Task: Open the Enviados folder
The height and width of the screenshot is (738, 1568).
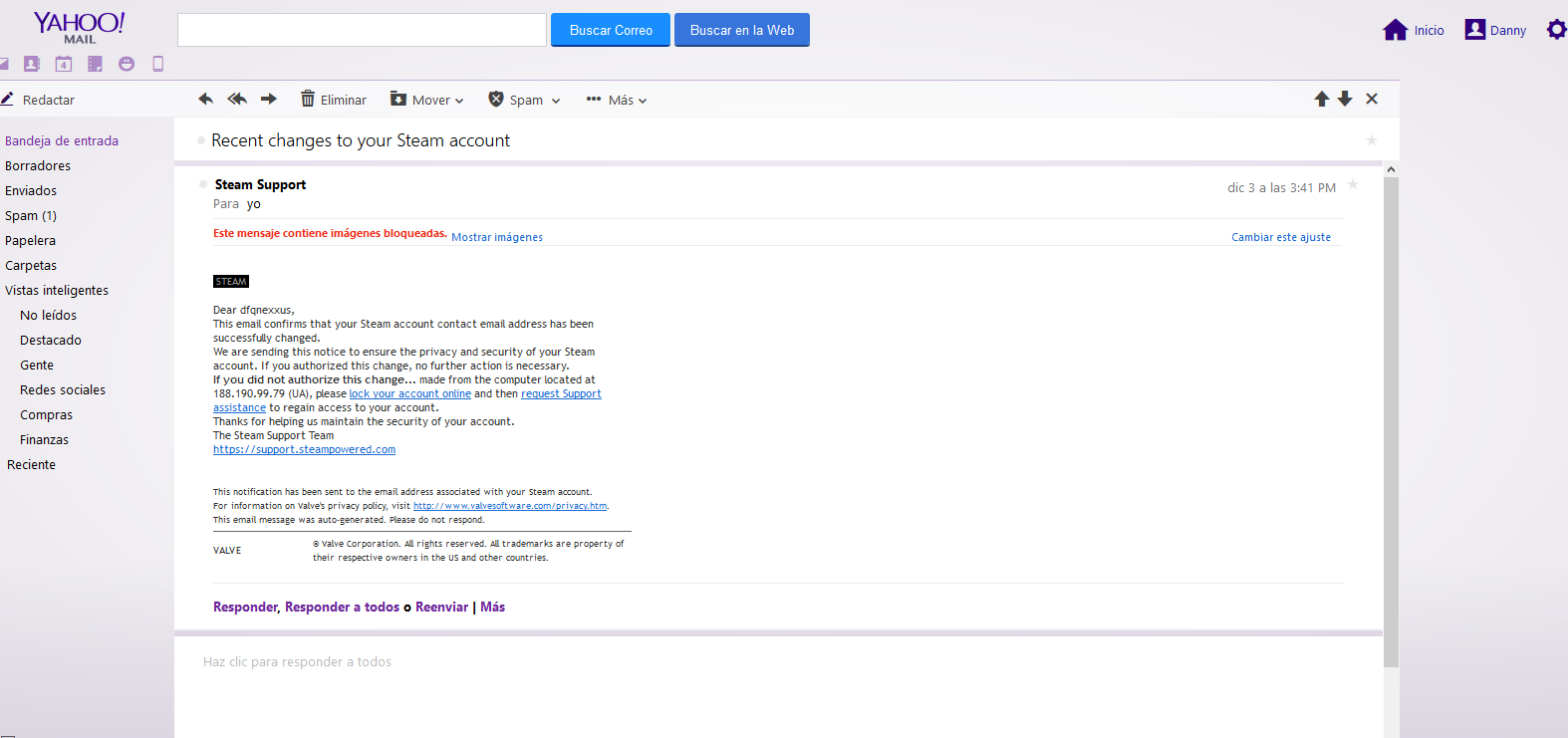Action: pyautogui.click(x=31, y=190)
